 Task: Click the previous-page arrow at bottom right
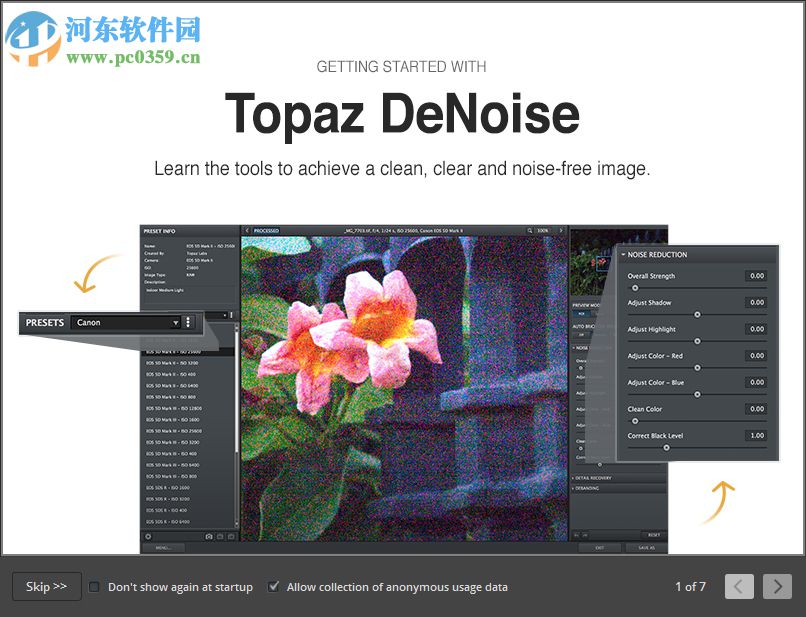click(739, 587)
